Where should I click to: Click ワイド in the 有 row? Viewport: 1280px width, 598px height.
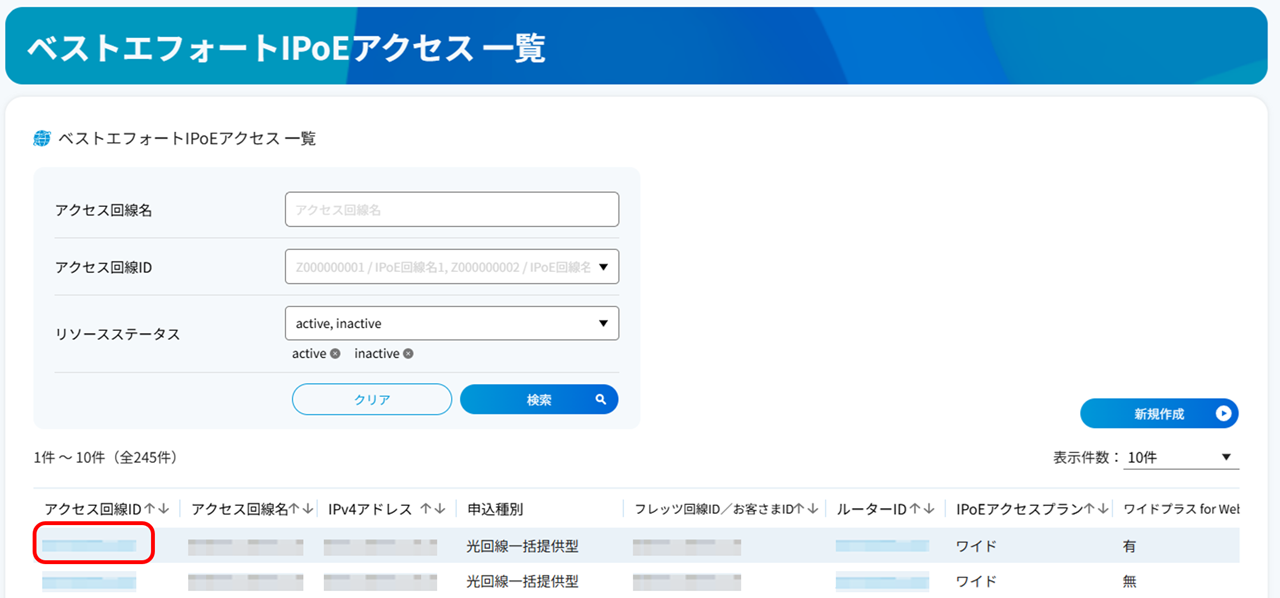[x=977, y=546]
